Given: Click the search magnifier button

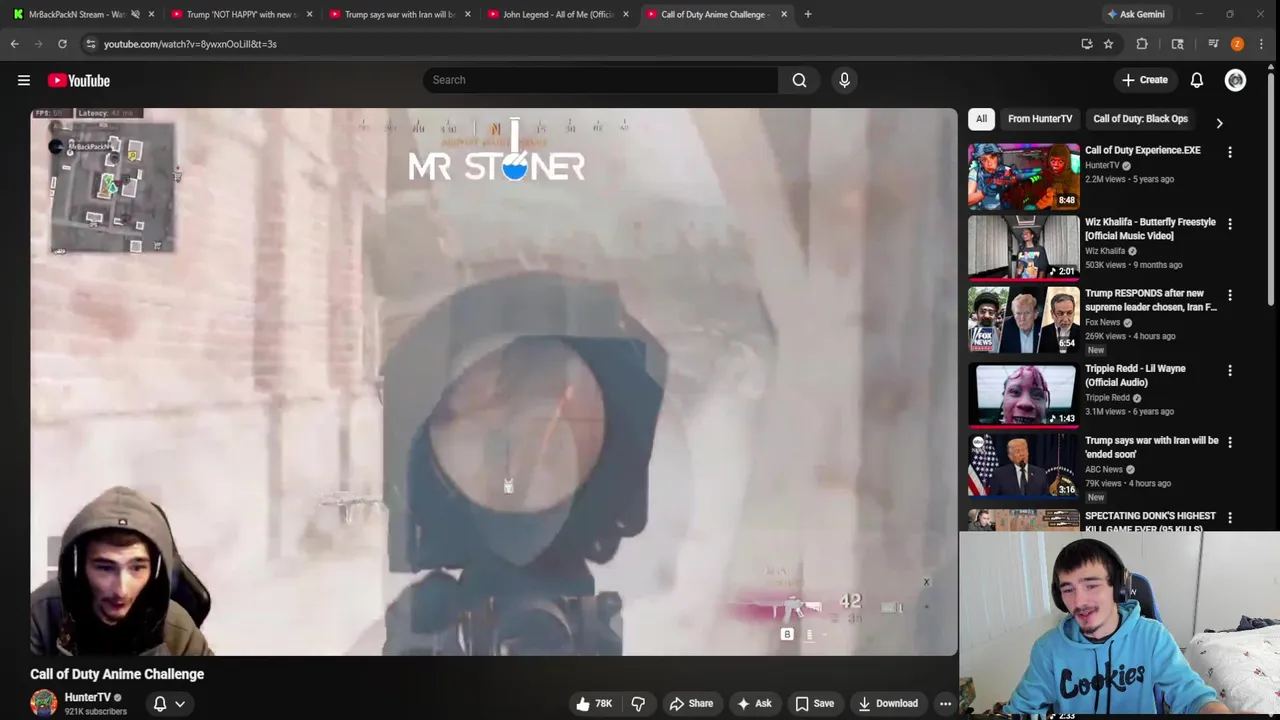Looking at the screenshot, I should (x=799, y=80).
